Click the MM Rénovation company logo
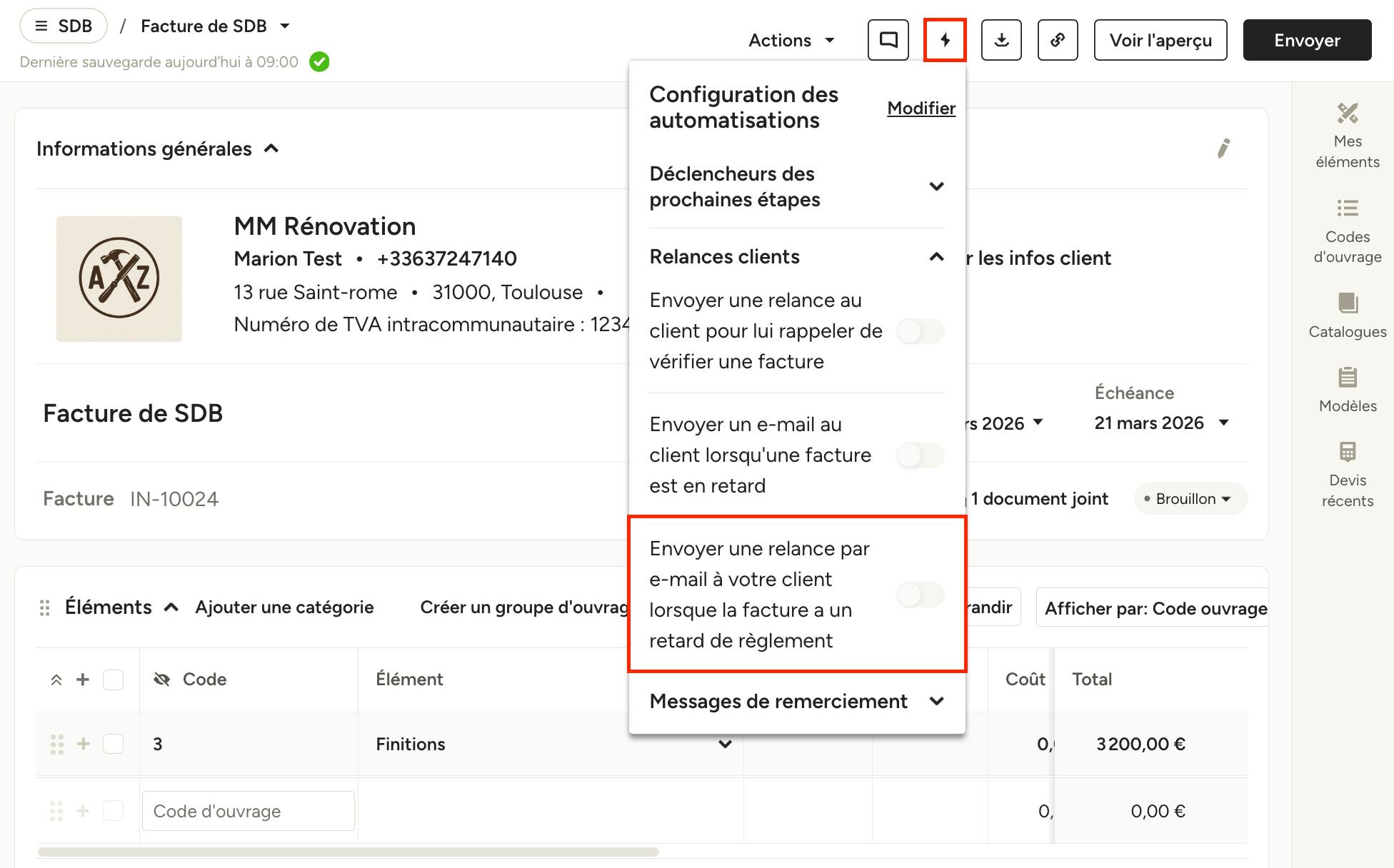 point(119,278)
